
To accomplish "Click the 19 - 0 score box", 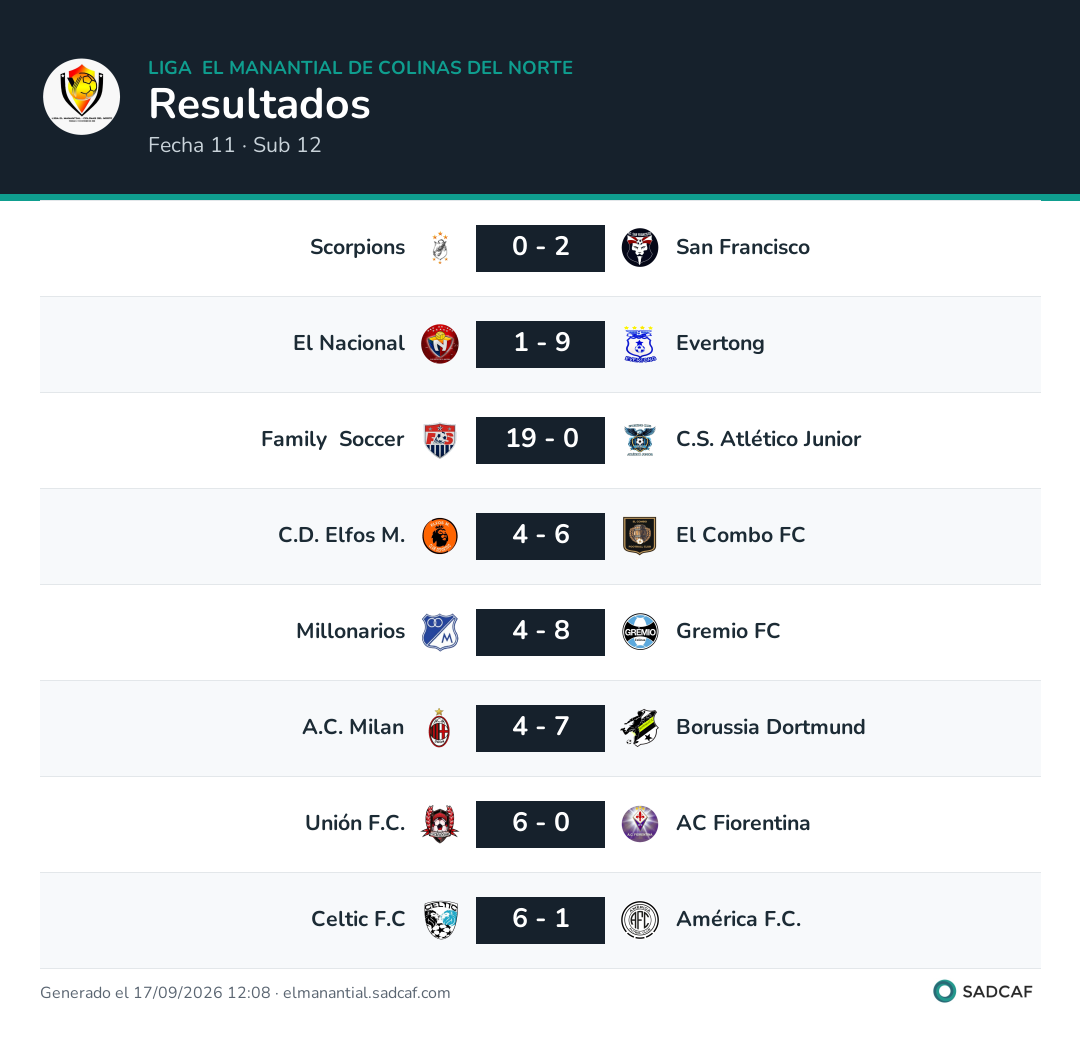I will coord(540,440).
